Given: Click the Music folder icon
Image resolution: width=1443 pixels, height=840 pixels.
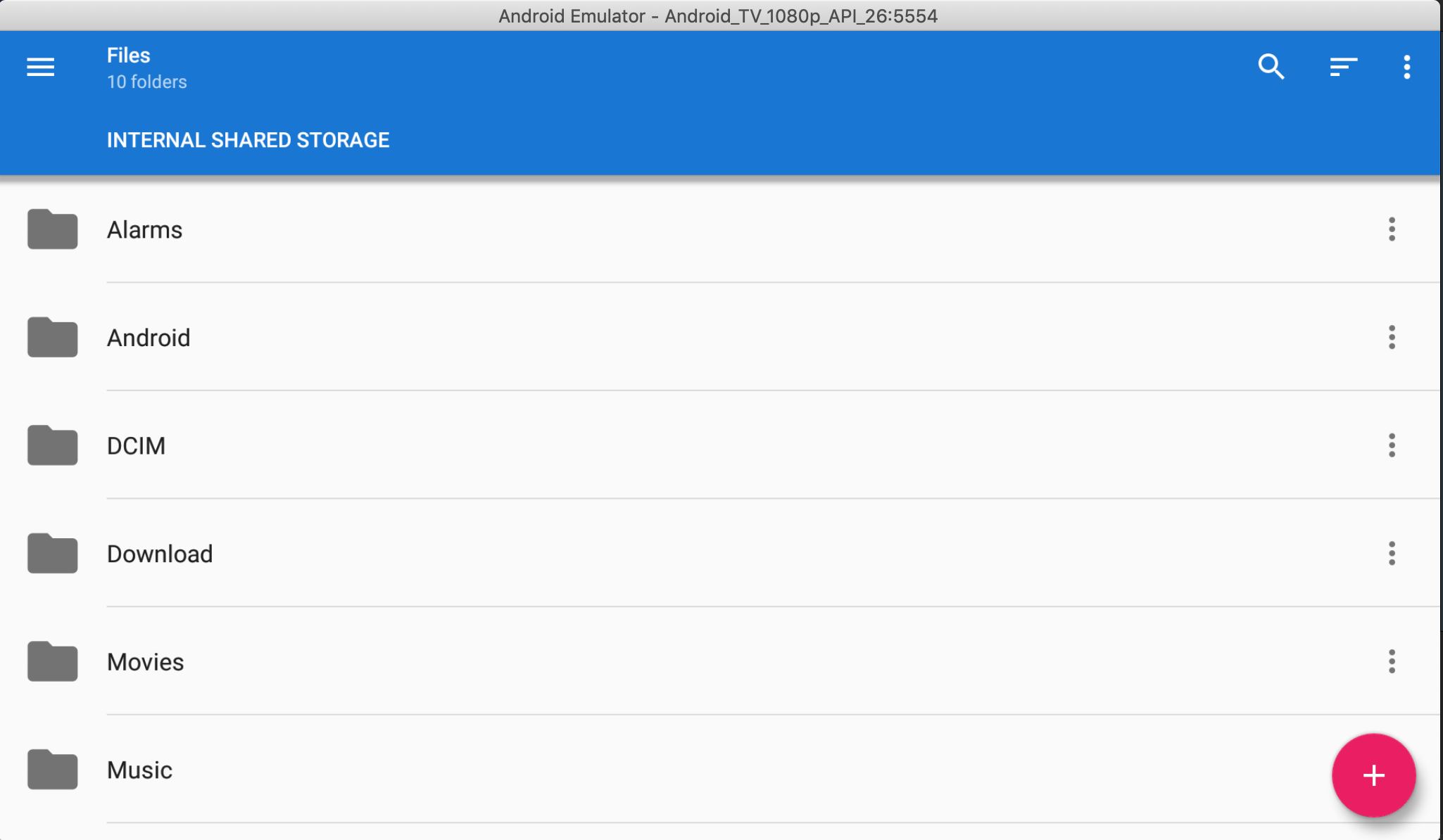Looking at the screenshot, I should pos(52,770).
